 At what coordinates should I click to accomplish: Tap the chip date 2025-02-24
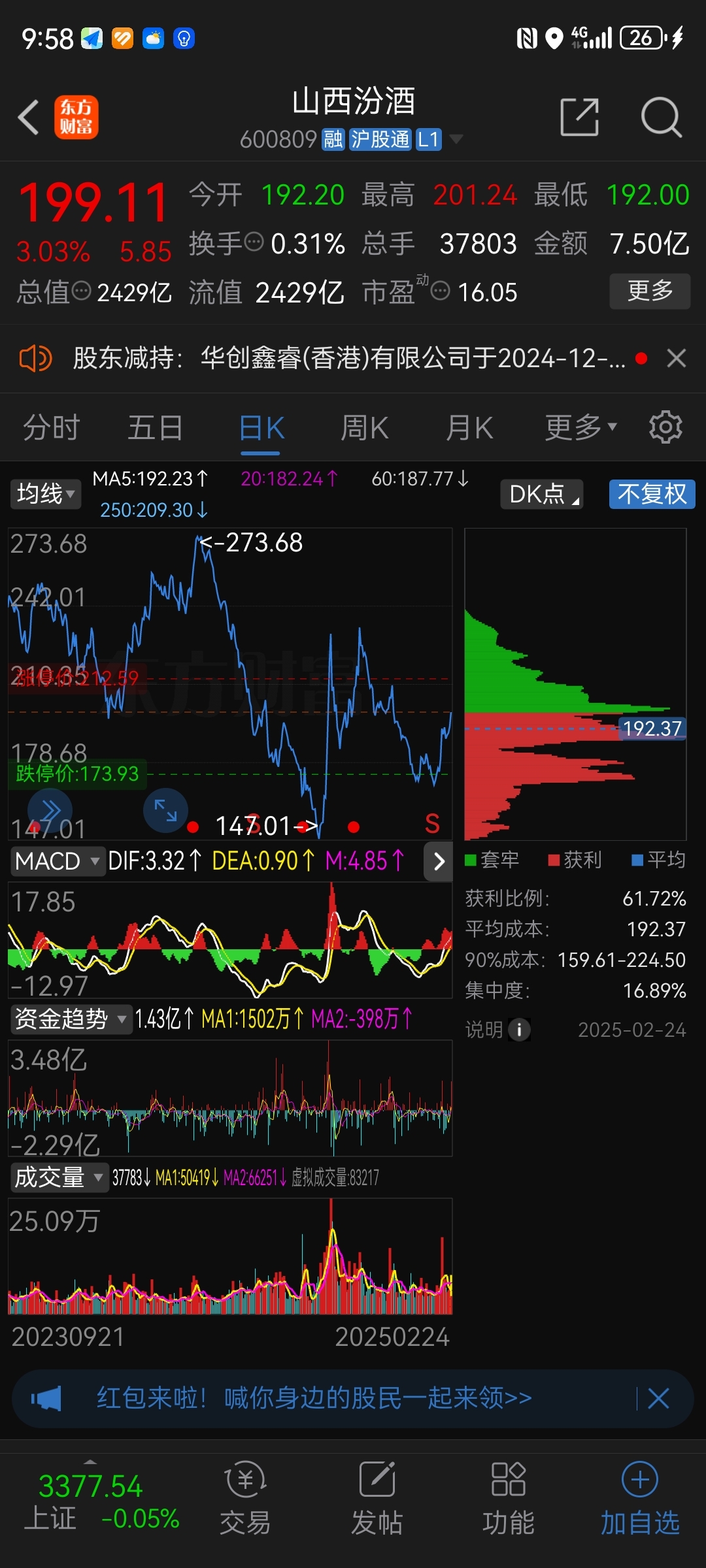click(x=632, y=1030)
